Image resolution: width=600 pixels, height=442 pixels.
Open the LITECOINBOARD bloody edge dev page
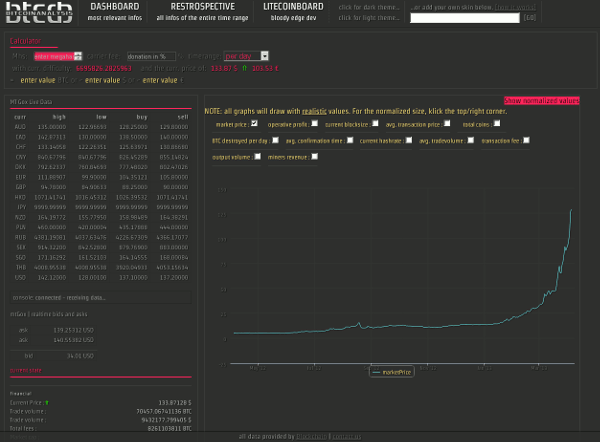pos(293,12)
